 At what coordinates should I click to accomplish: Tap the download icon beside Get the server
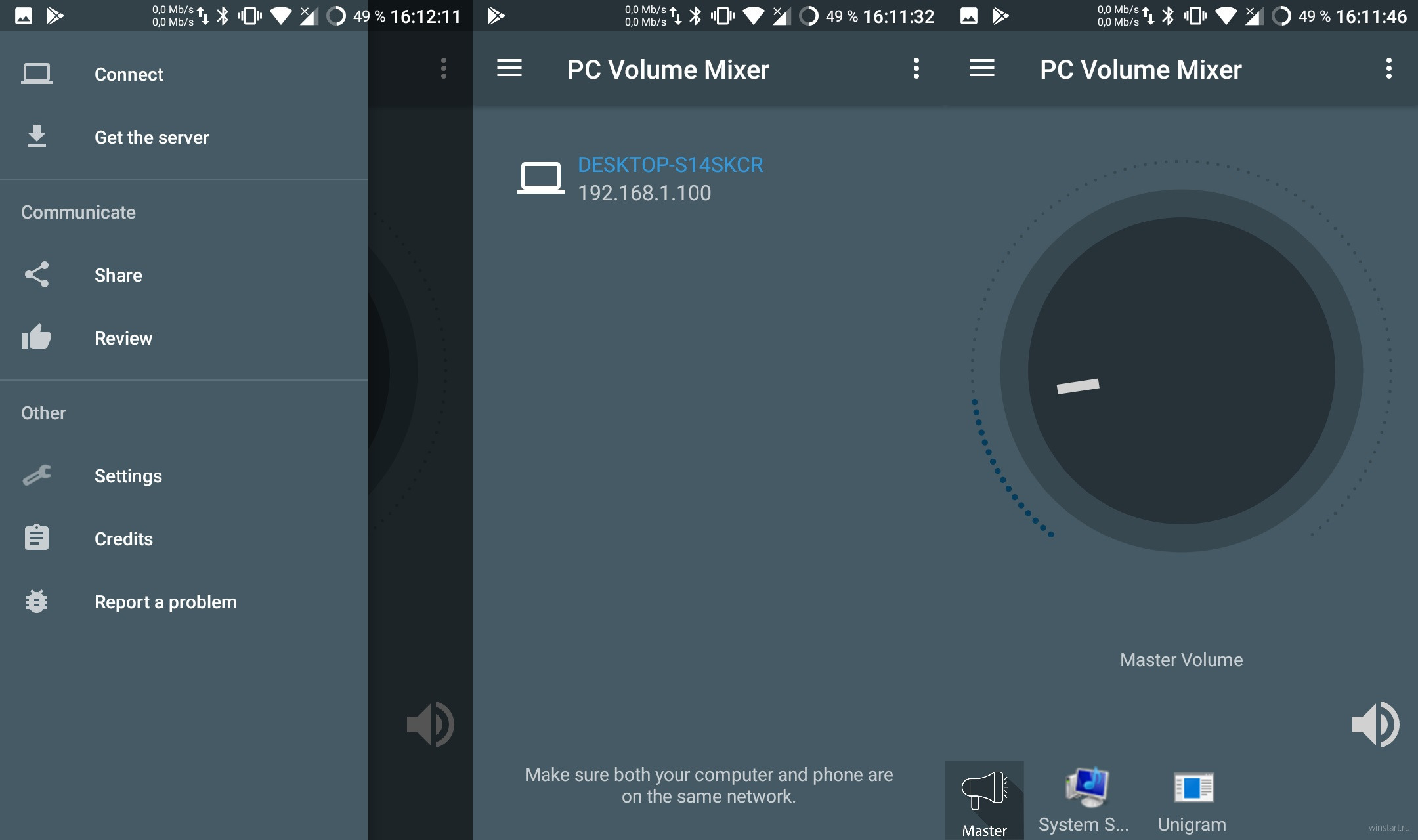[x=37, y=136]
